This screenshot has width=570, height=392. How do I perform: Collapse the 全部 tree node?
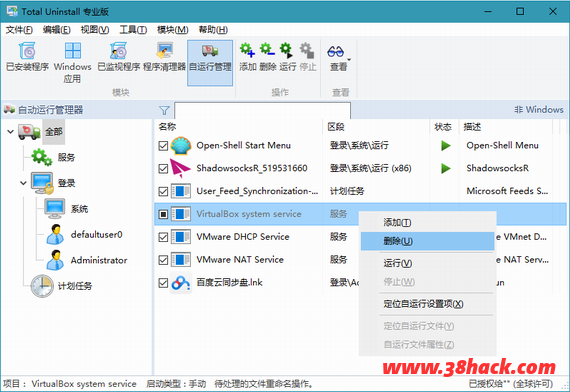click(x=11, y=132)
